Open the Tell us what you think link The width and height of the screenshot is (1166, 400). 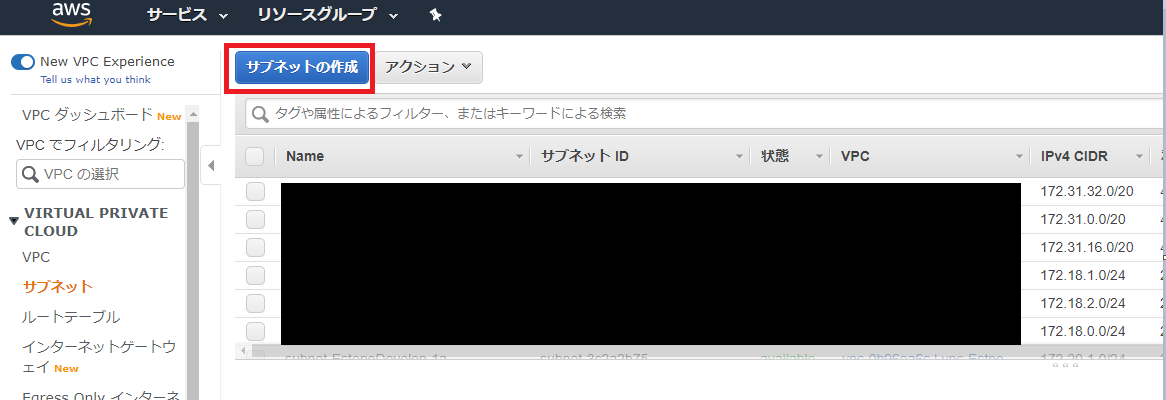(x=95, y=80)
